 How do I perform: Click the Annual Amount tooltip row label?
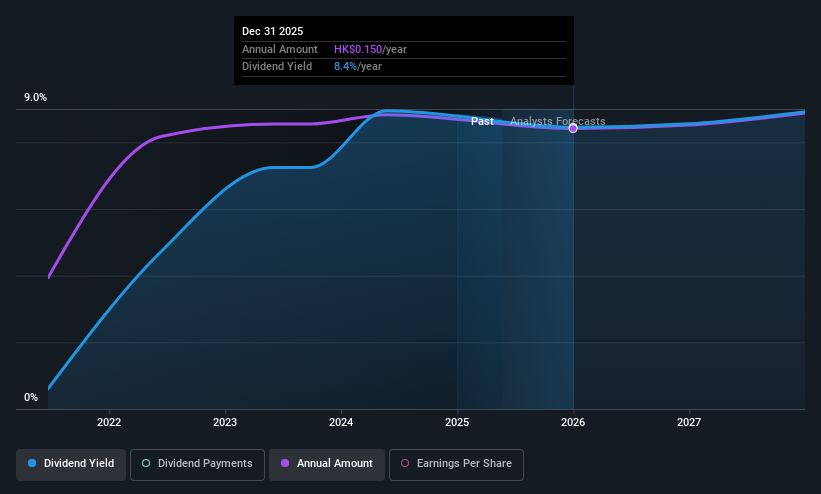click(280, 49)
